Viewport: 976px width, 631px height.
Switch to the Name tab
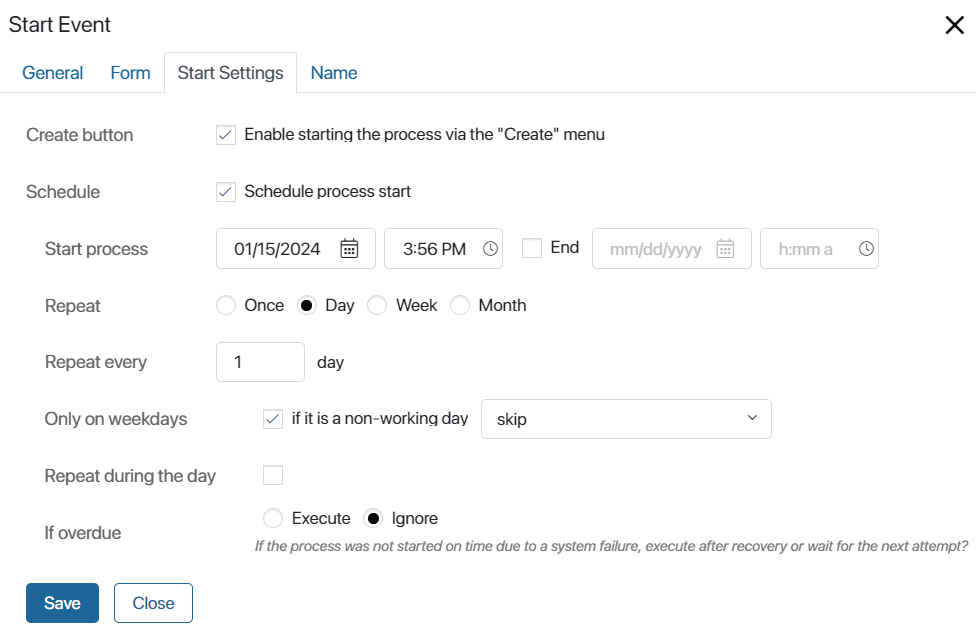click(x=334, y=73)
